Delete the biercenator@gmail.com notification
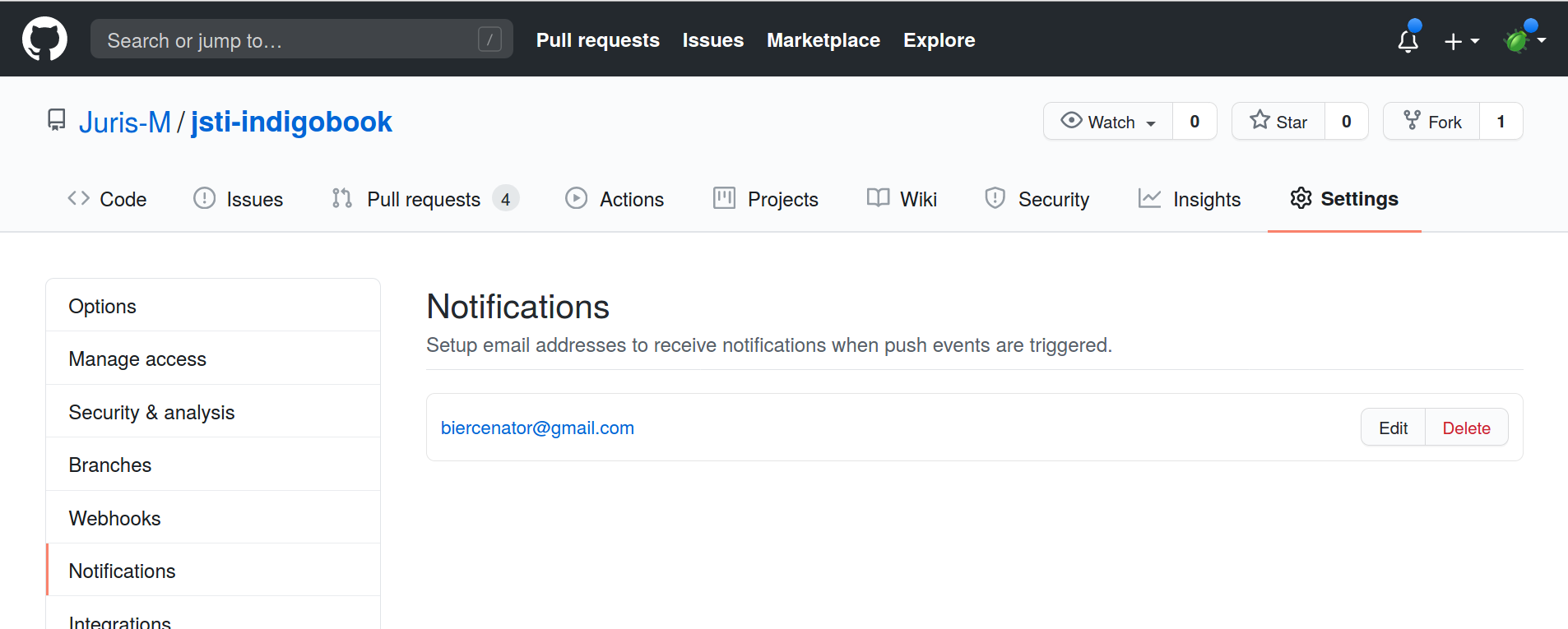 (x=1466, y=428)
